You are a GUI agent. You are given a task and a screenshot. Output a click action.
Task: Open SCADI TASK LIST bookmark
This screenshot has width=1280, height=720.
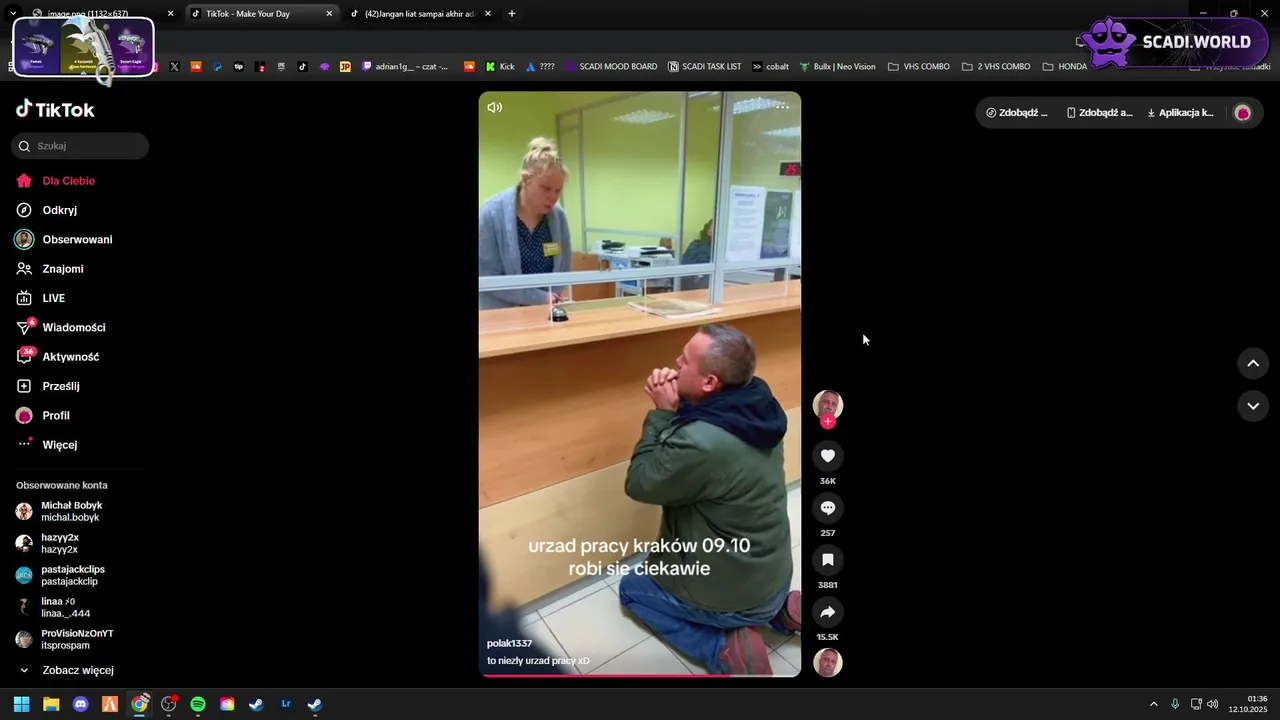click(705, 67)
